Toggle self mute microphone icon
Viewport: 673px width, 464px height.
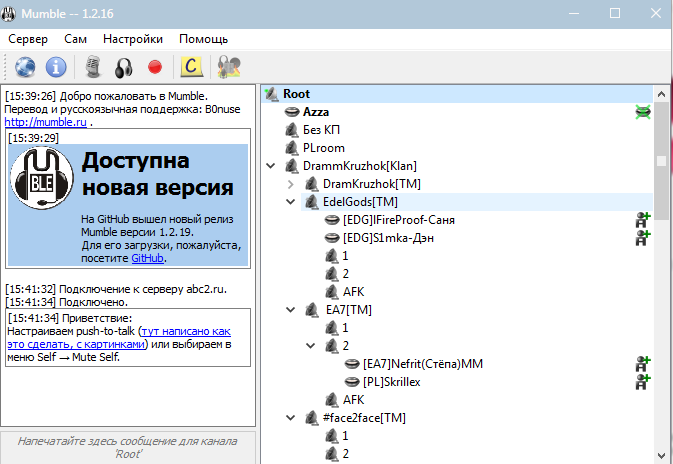tap(93, 67)
